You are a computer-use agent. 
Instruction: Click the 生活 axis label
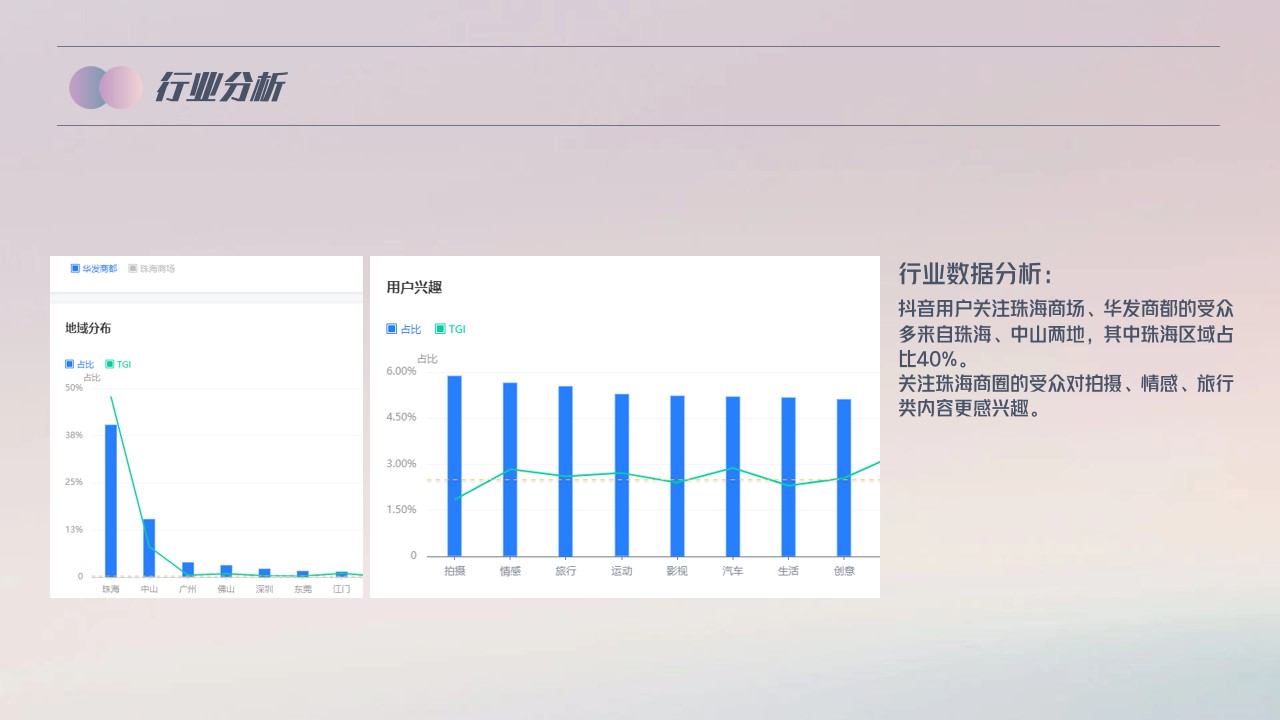788,571
